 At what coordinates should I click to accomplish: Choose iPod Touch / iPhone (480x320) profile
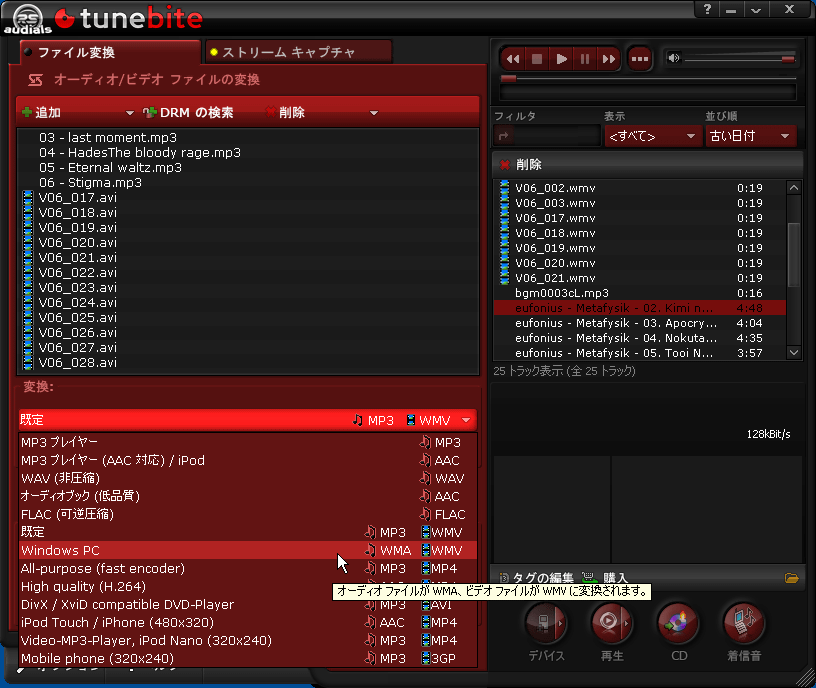[x=248, y=623]
